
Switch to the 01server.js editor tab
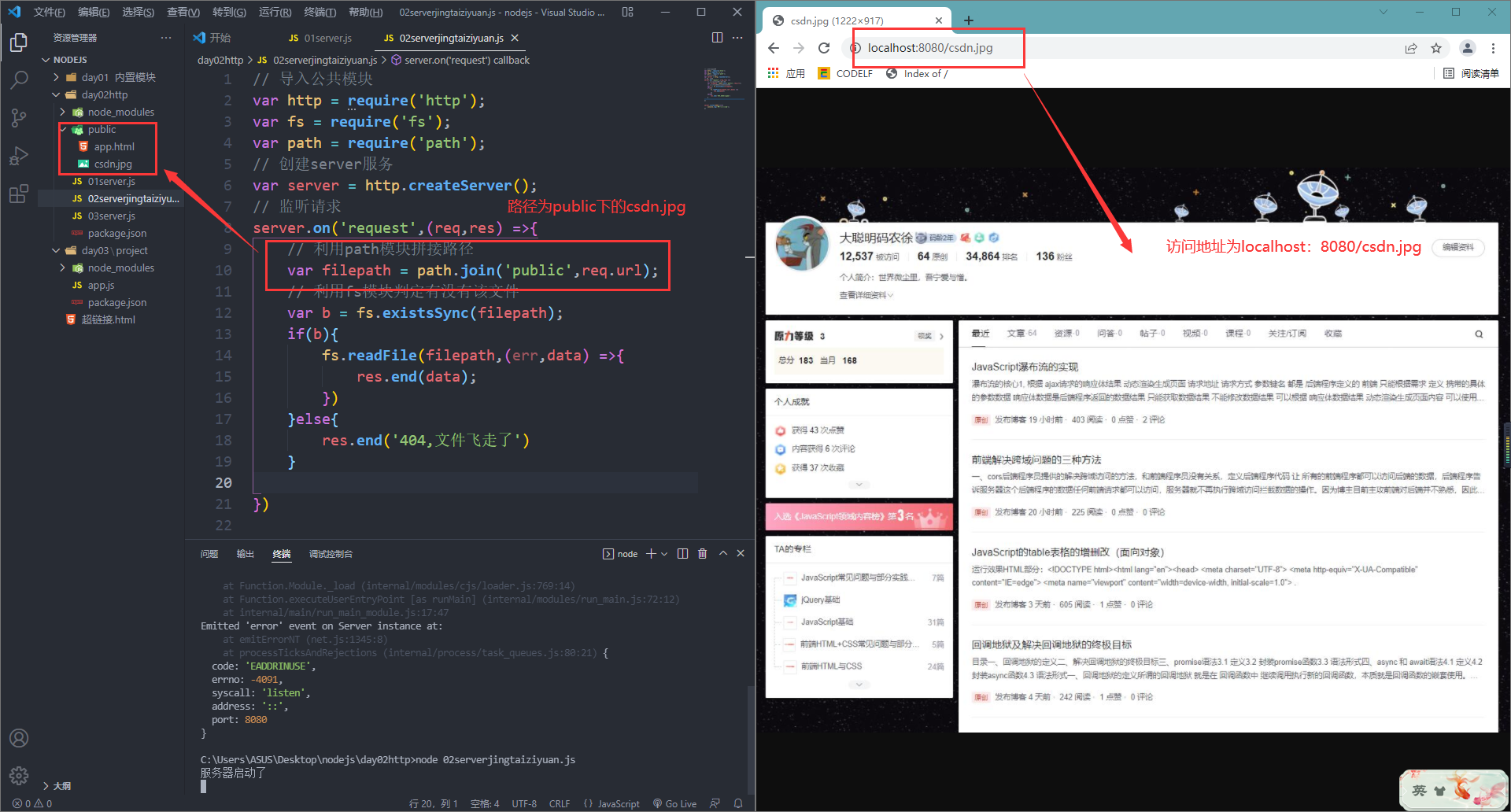pyautogui.click(x=320, y=38)
